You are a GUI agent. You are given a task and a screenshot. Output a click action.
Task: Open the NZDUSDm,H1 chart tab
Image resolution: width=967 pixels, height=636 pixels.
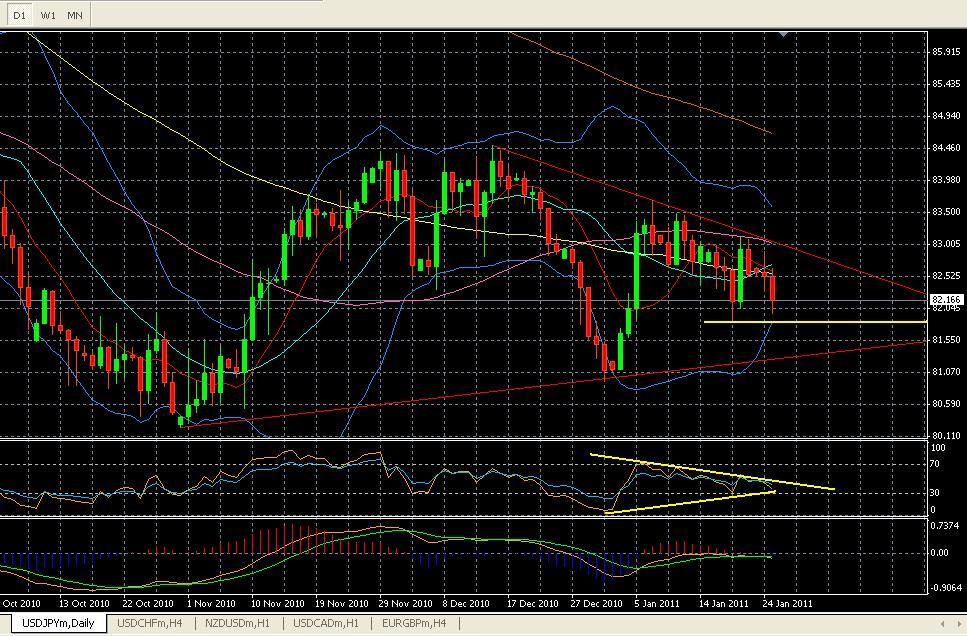pos(237,623)
